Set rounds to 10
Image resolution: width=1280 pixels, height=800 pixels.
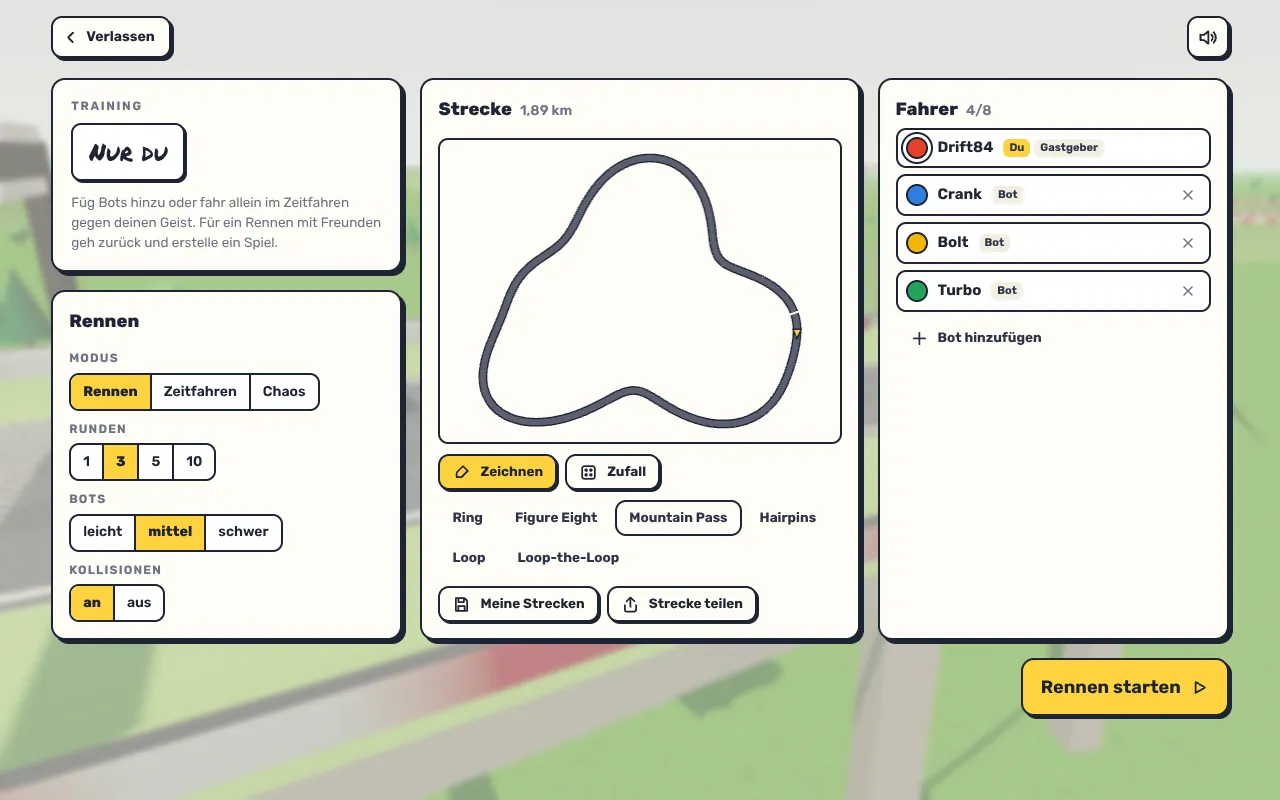point(194,462)
